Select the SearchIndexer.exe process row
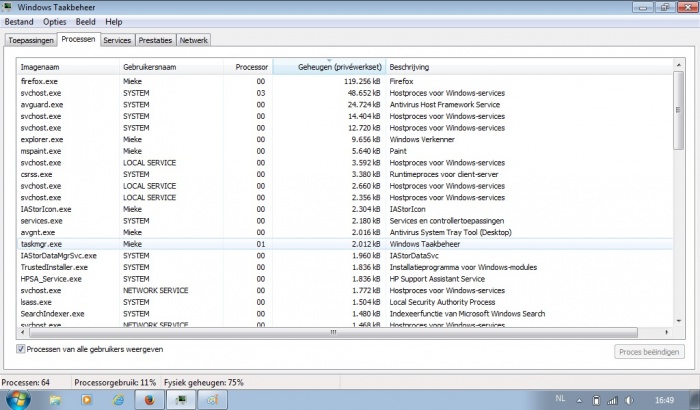The image size is (700, 410). pos(345,314)
